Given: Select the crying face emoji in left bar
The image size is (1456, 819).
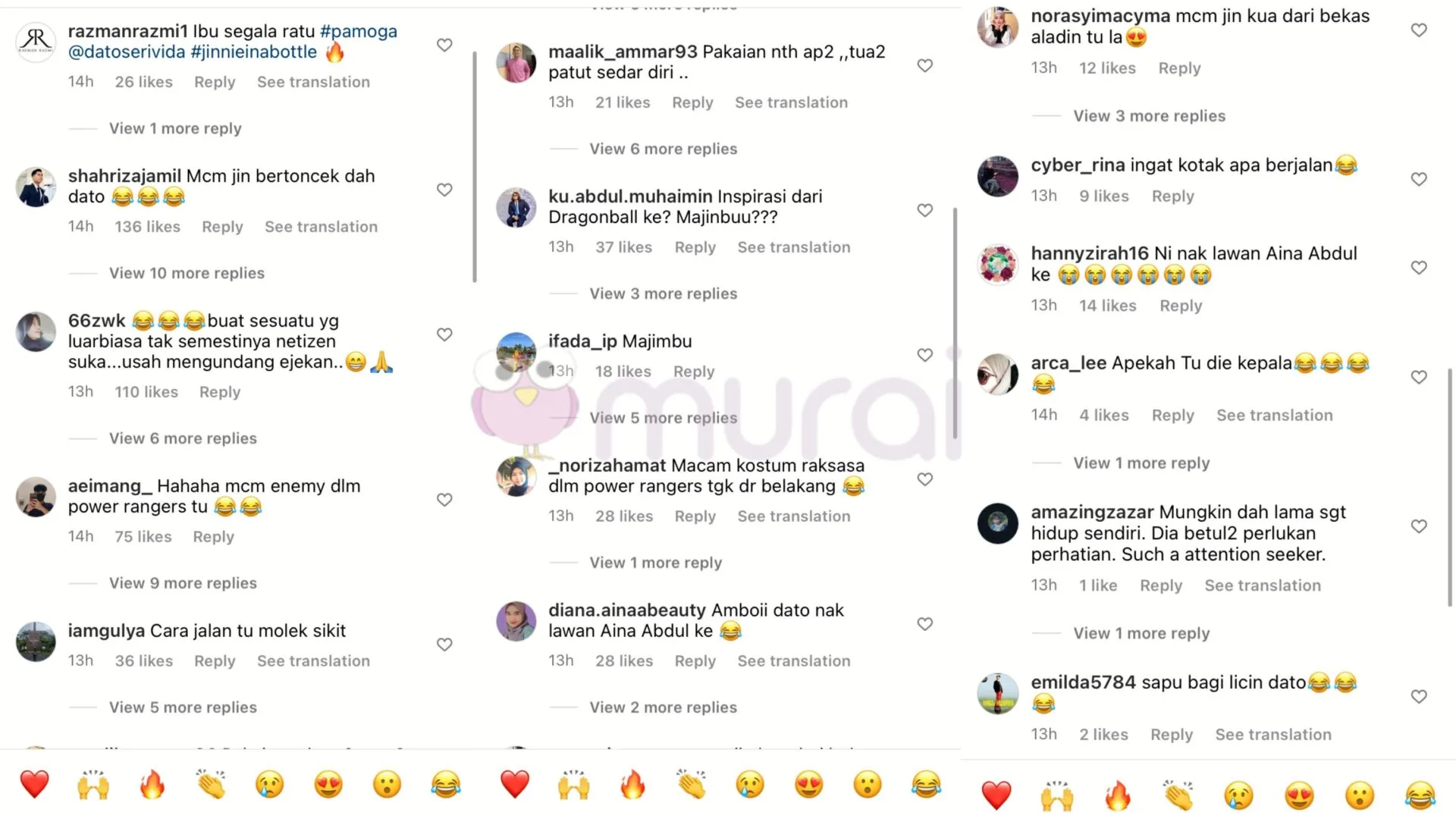Looking at the screenshot, I should click(270, 784).
